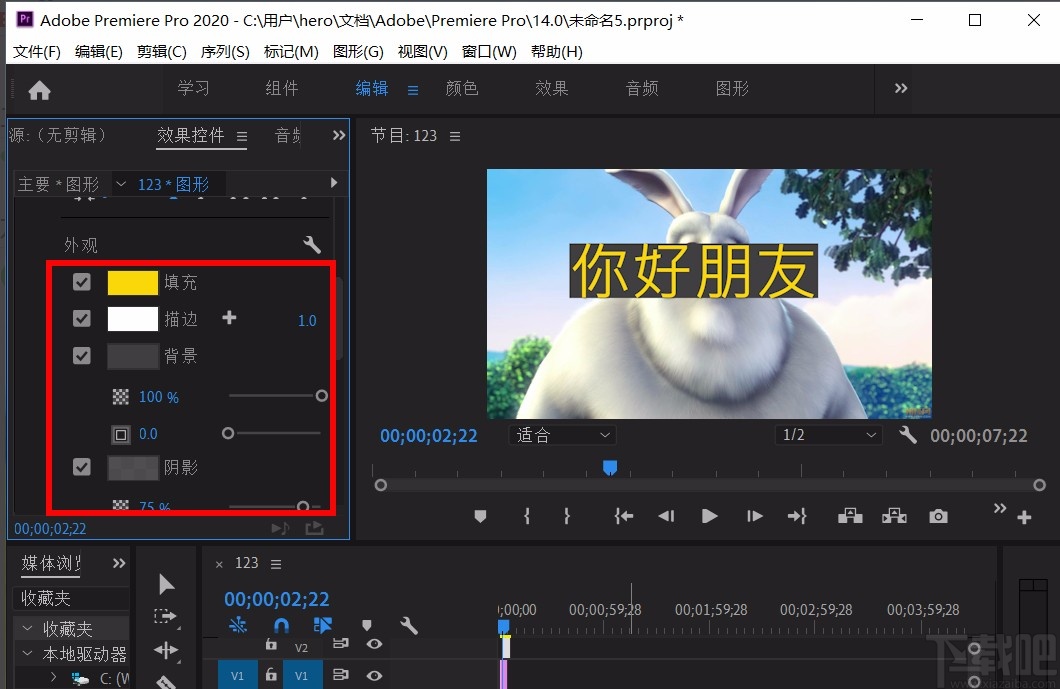The width and height of the screenshot is (1060, 689).
Task: Show more media browser panel tabs
Action: click(119, 563)
